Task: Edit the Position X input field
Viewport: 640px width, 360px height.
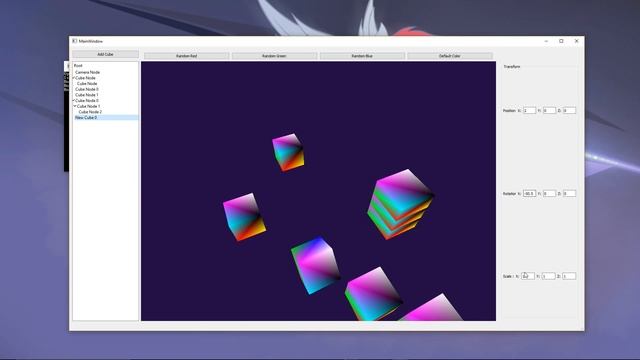Action: coord(529,111)
